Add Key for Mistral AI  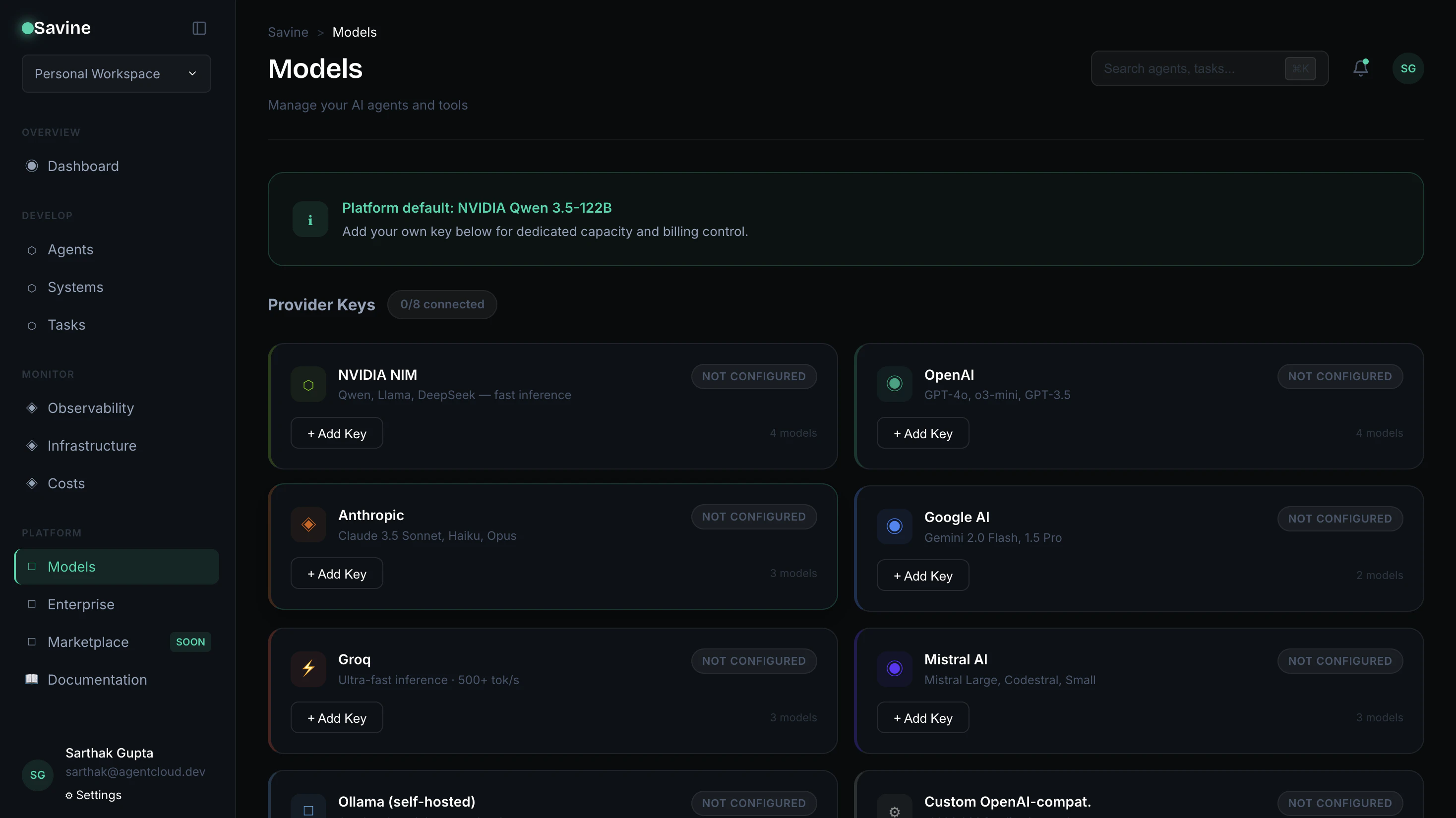click(x=922, y=718)
